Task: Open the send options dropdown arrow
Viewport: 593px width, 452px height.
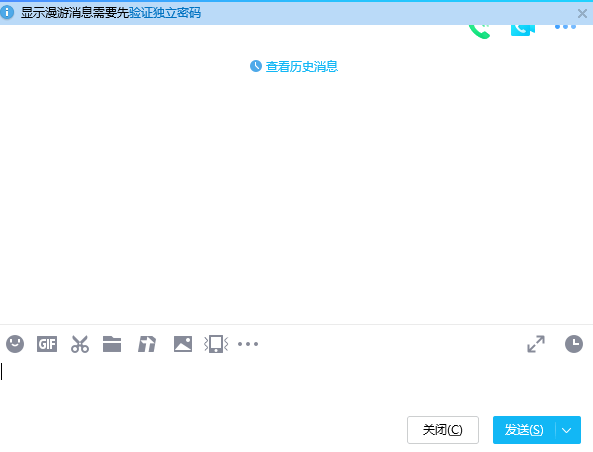Action: click(567, 430)
